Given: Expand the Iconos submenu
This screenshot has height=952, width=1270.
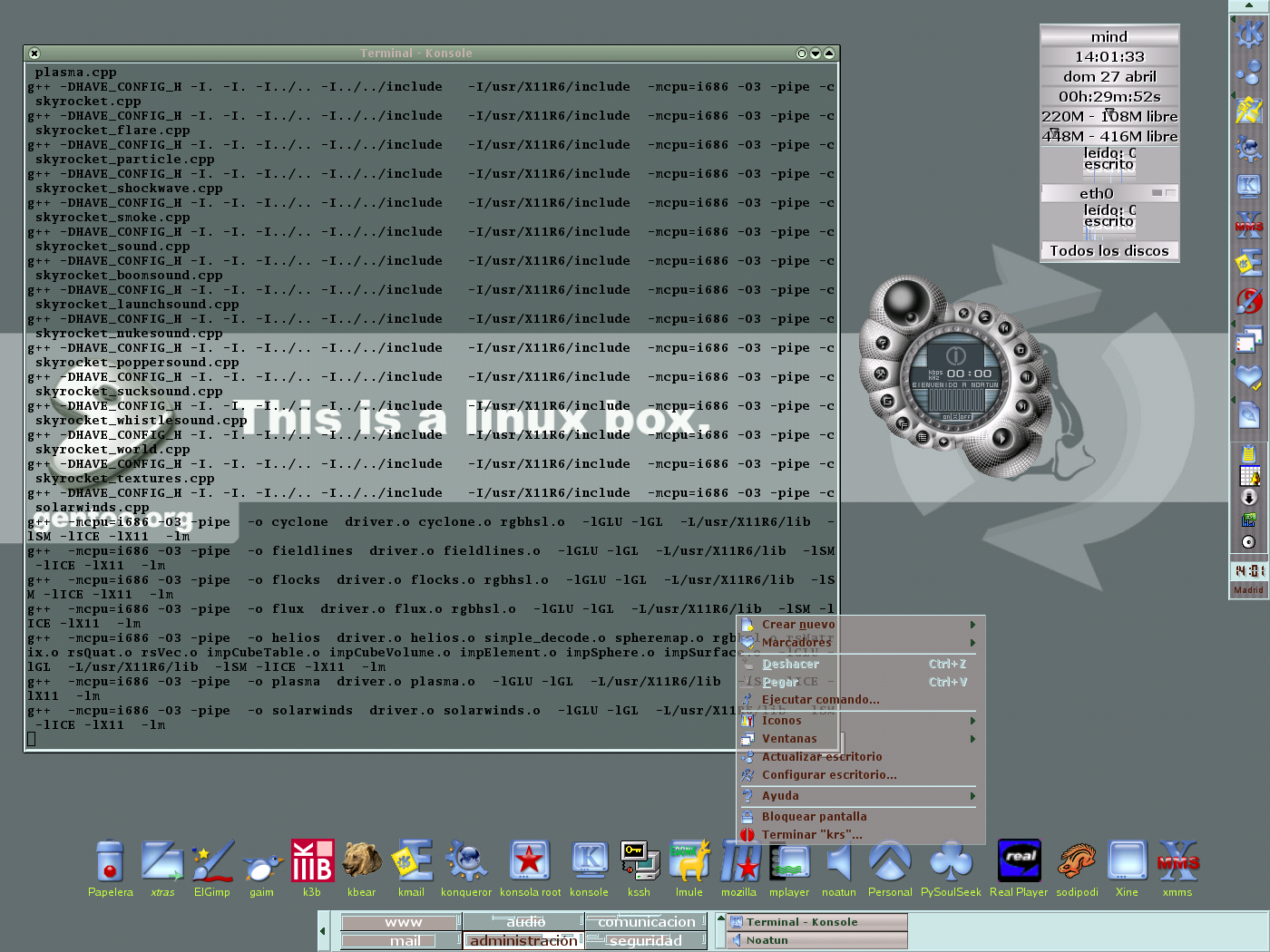Looking at the screenshot, I should 860,721.
